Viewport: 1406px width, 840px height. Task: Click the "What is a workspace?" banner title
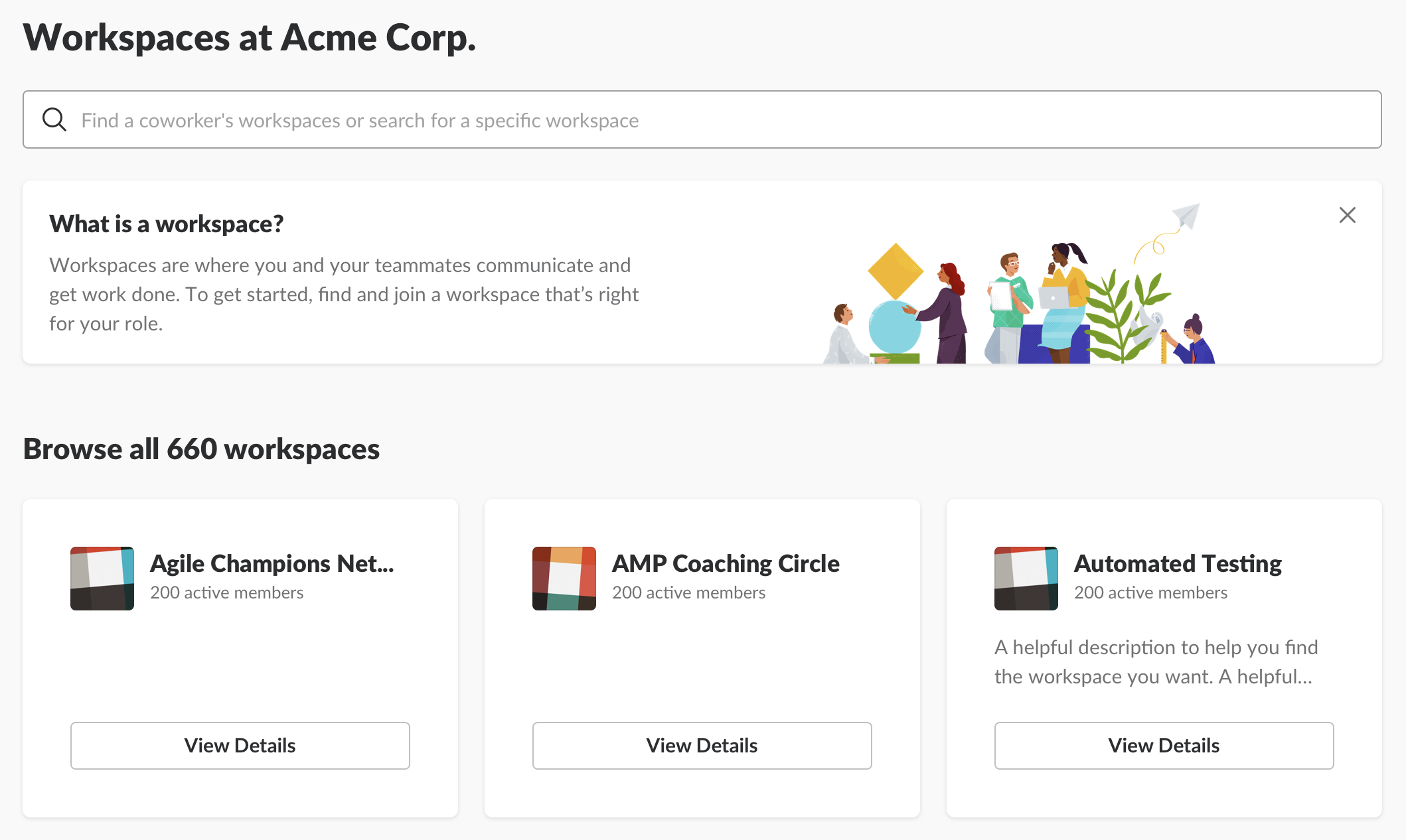167,224
